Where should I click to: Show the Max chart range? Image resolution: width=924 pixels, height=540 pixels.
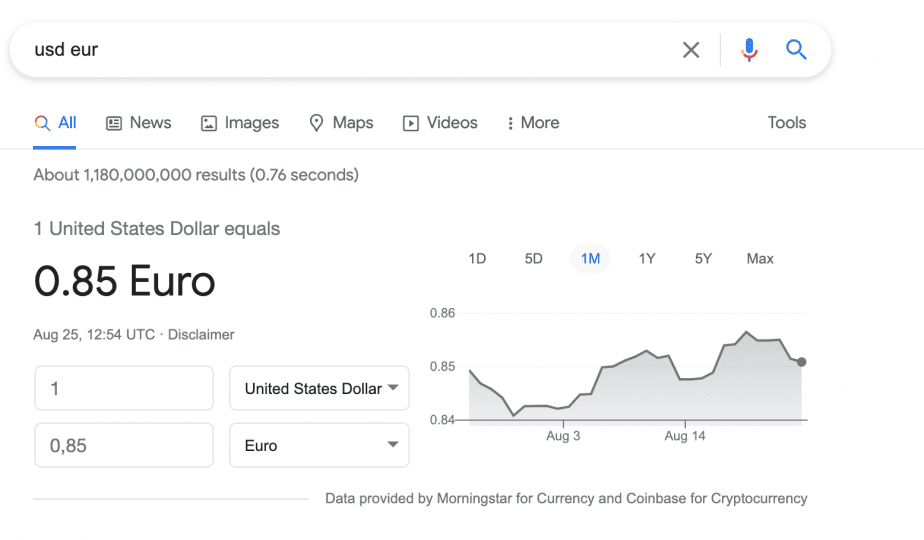(x=760, y=259)
